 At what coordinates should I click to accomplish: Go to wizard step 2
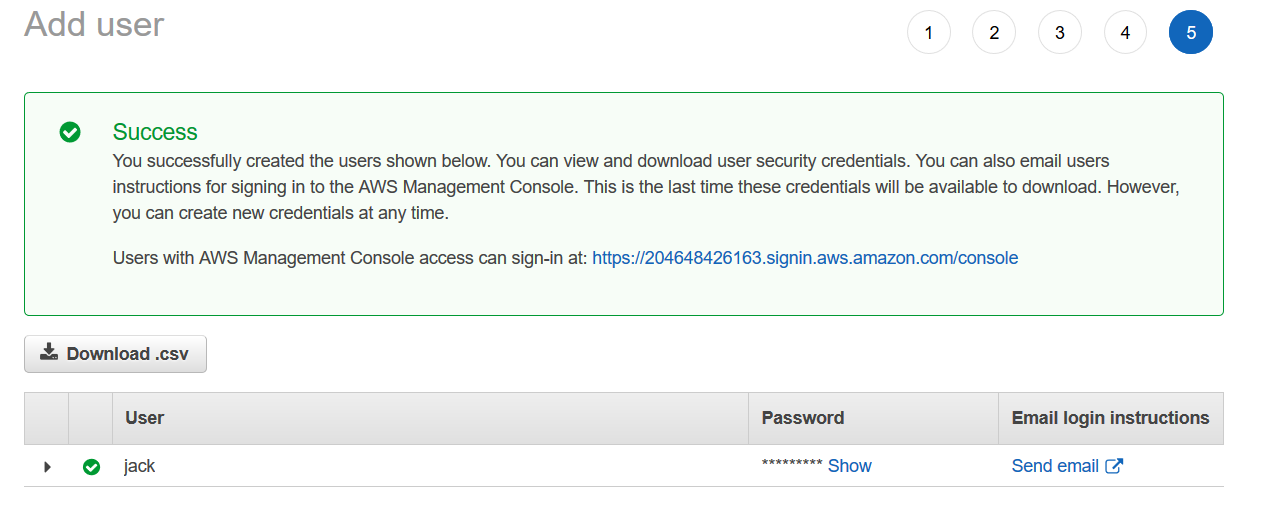994,33
